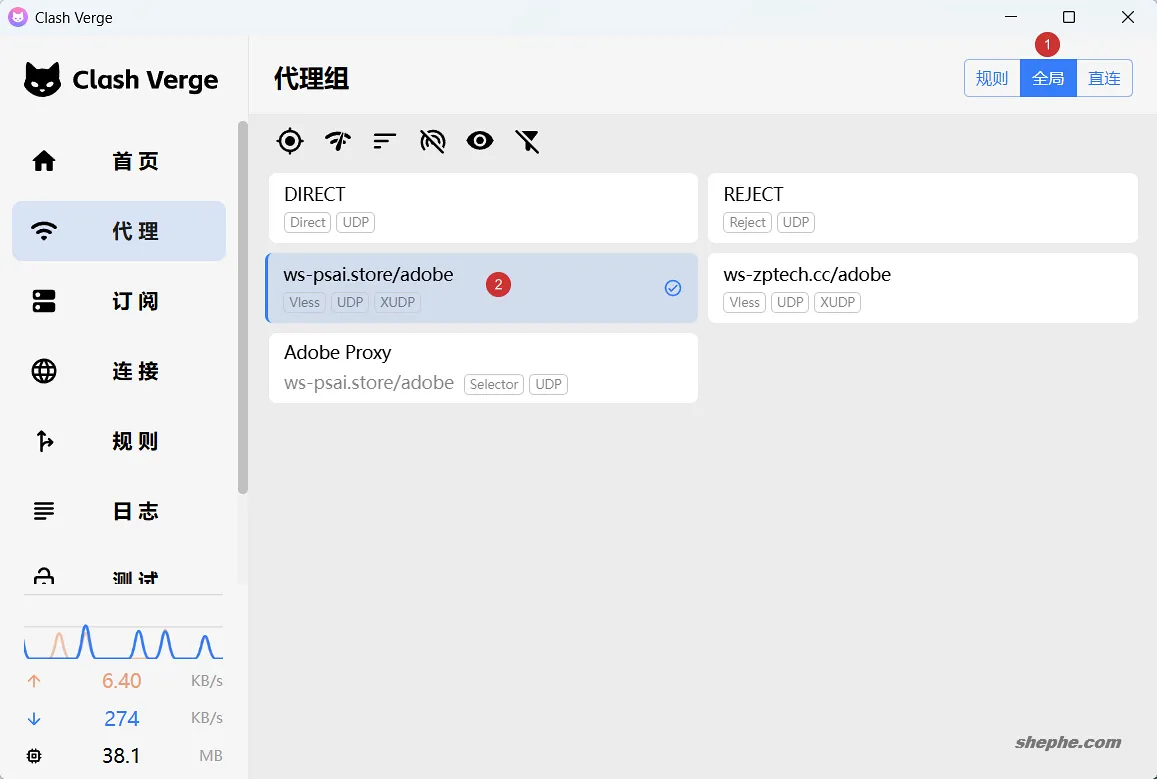Switch to 直连 direct mode button
Screen dimensions: 1157x779
1104,78
